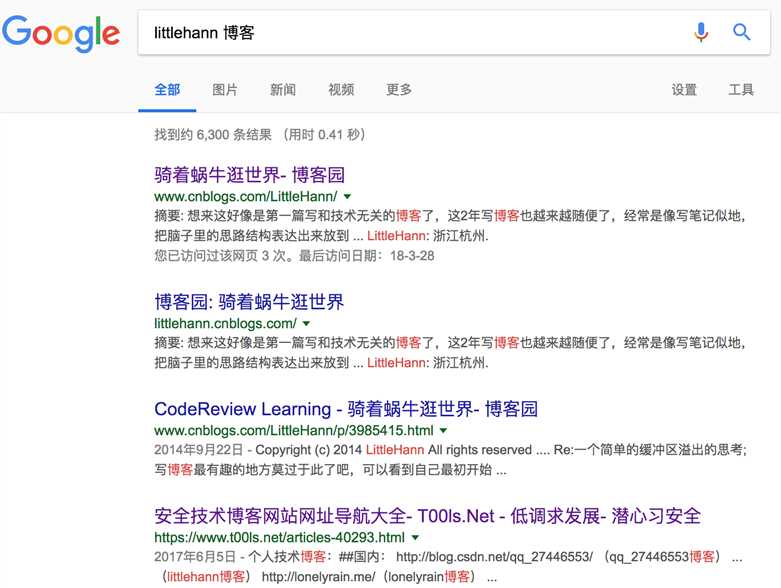Click snippet text http://blog.csdn.net/qq_27446553/
781x588 pixels.
(494, 557)
